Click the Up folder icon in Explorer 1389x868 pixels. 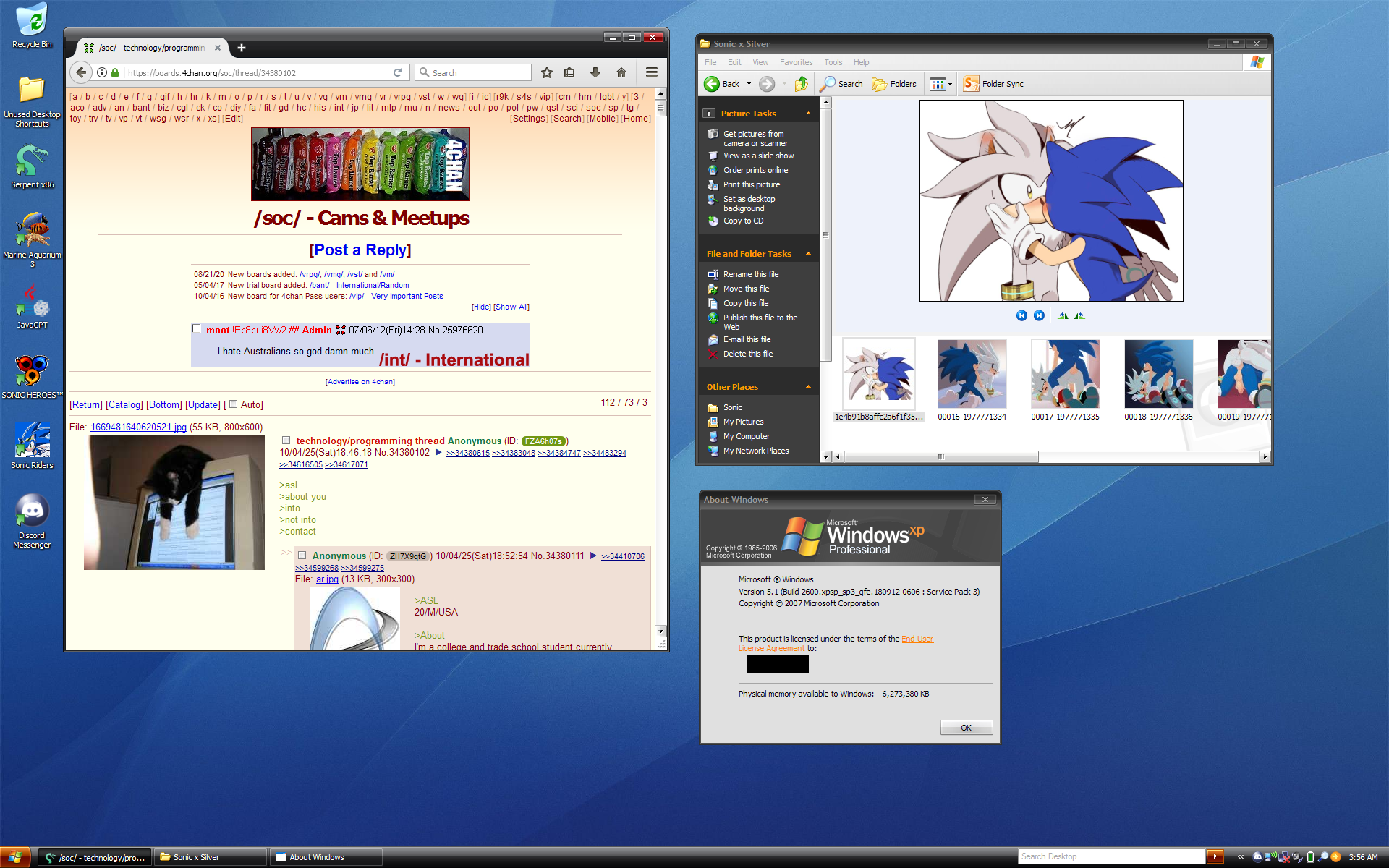click(801, 84)
